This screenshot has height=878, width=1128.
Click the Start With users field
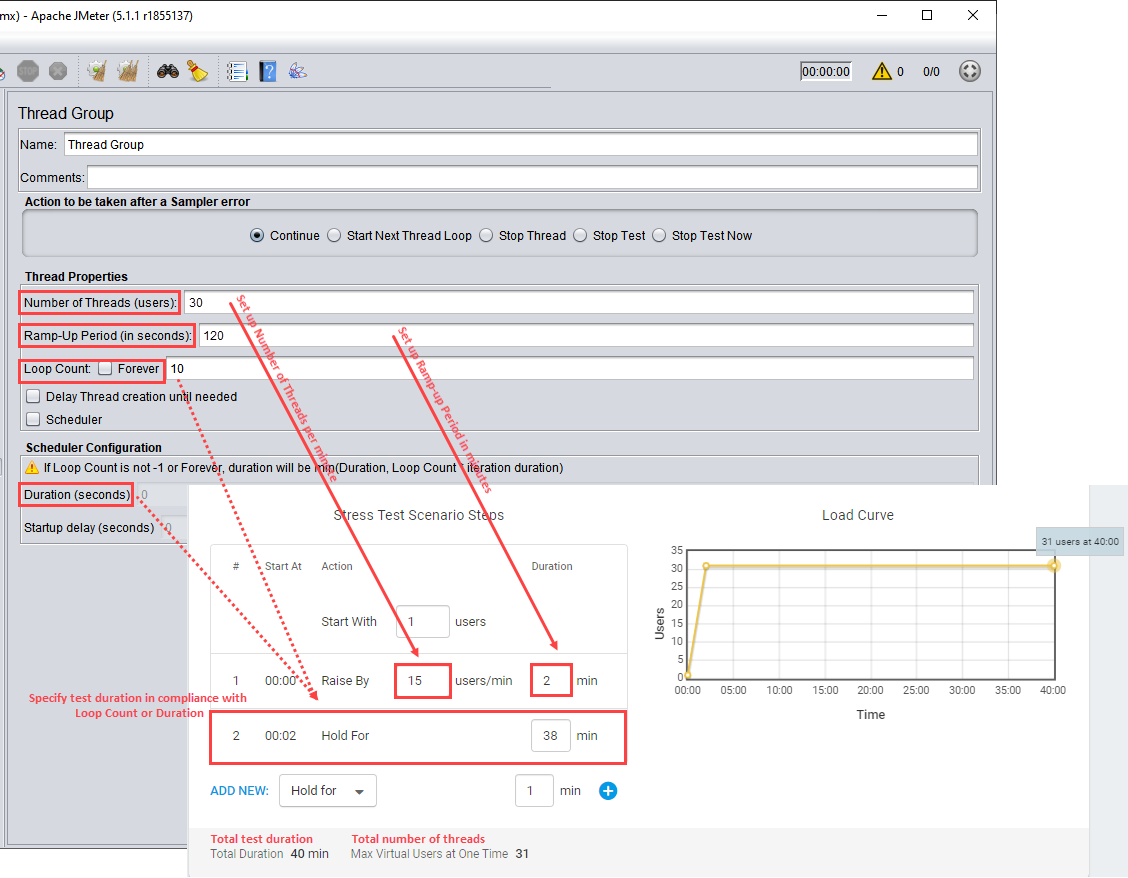423,622
